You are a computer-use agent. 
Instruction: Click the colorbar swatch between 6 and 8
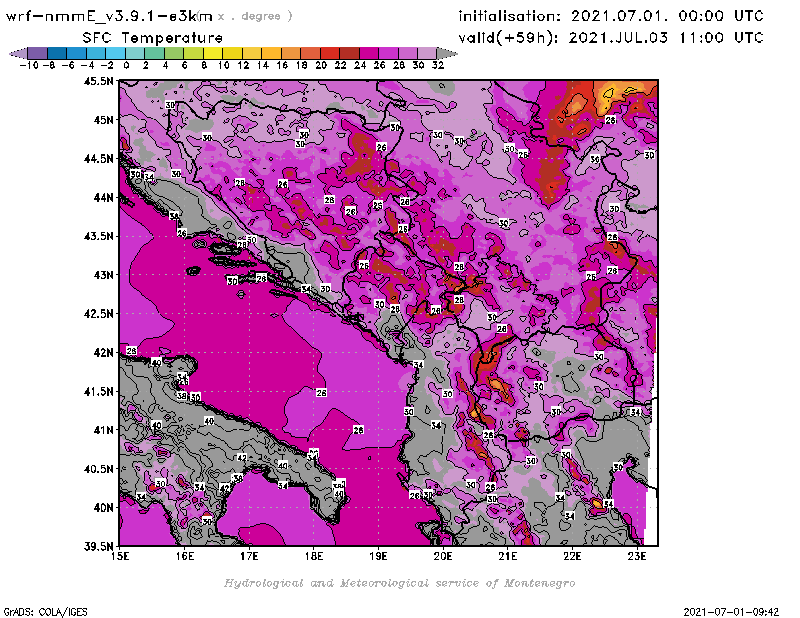click(x=193, y=53)
